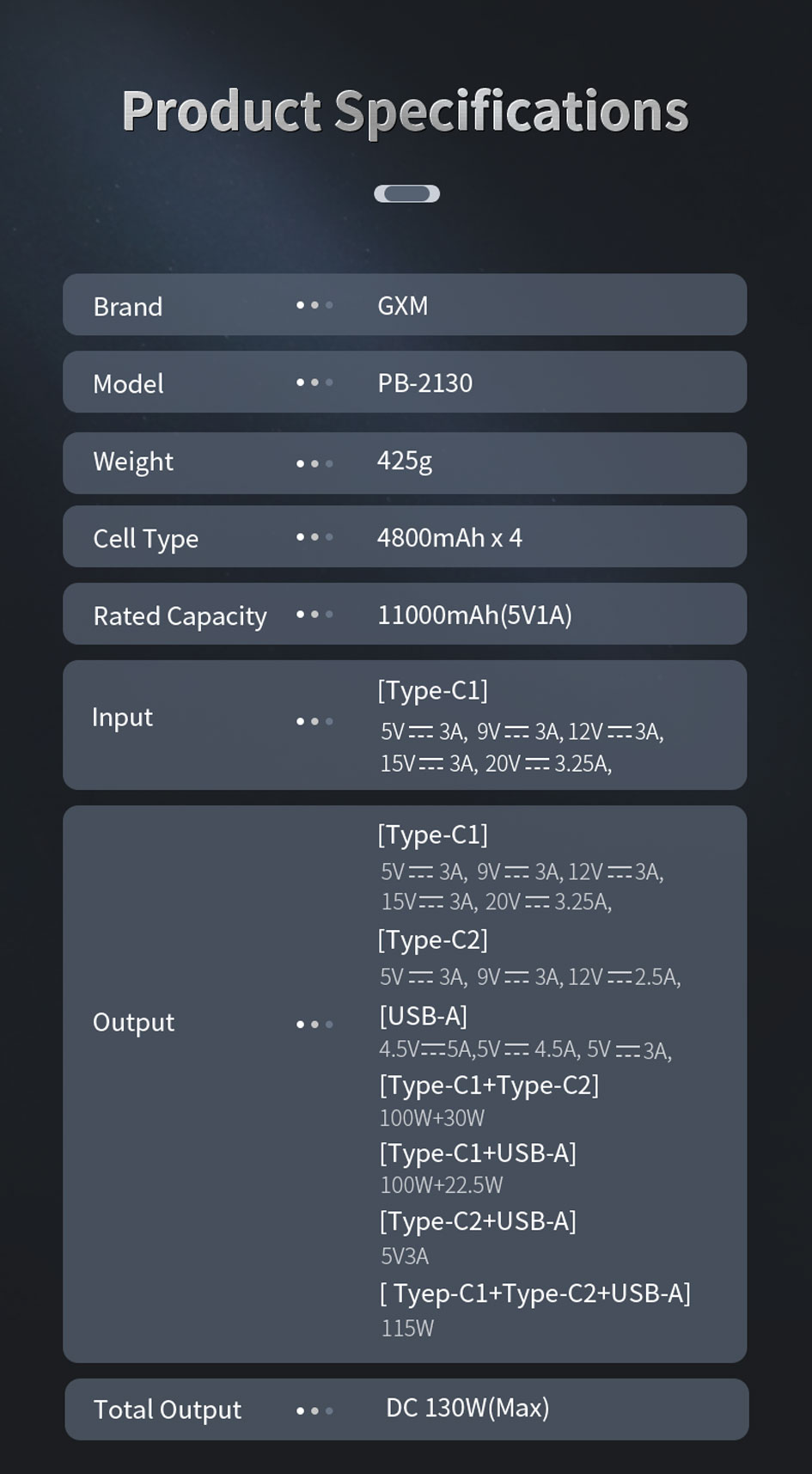Click the pill-shaped indicator under the title

coord(406,194)
